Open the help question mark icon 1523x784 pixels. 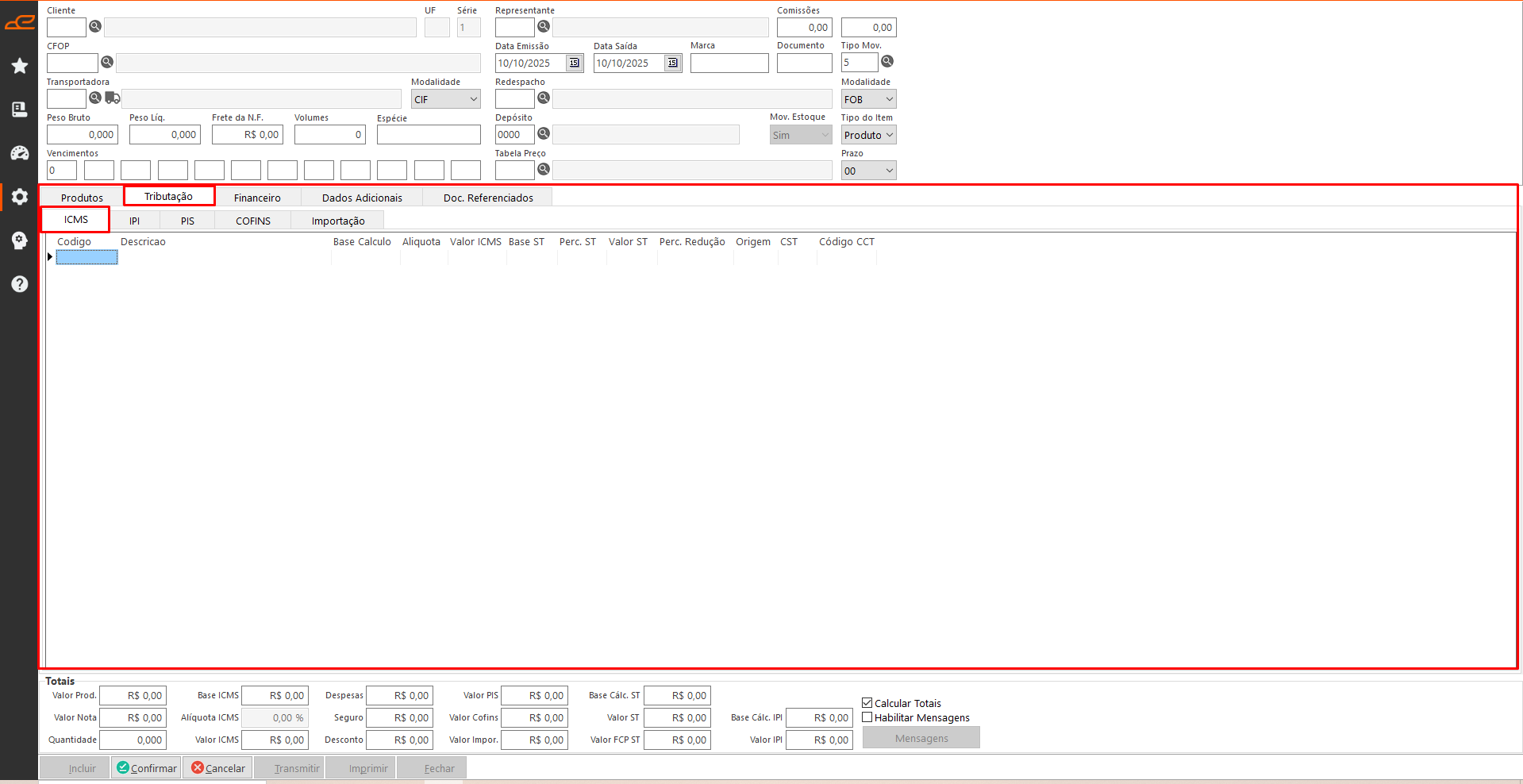pos(20,284)
